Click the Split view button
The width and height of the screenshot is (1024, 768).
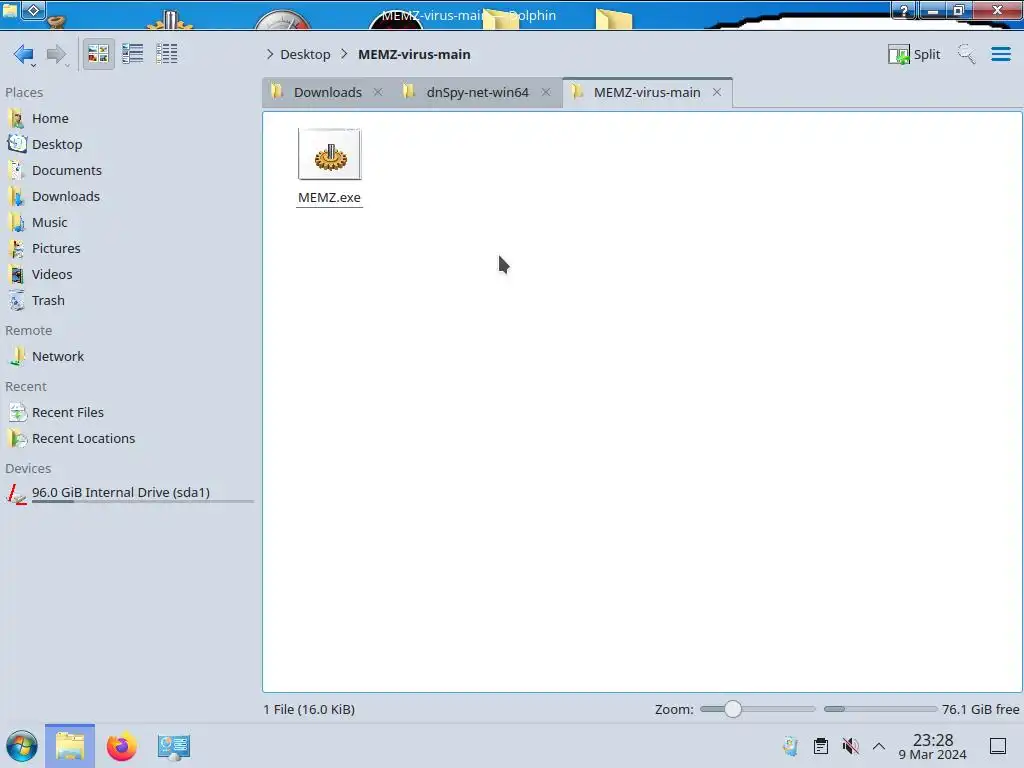point(914,54)
